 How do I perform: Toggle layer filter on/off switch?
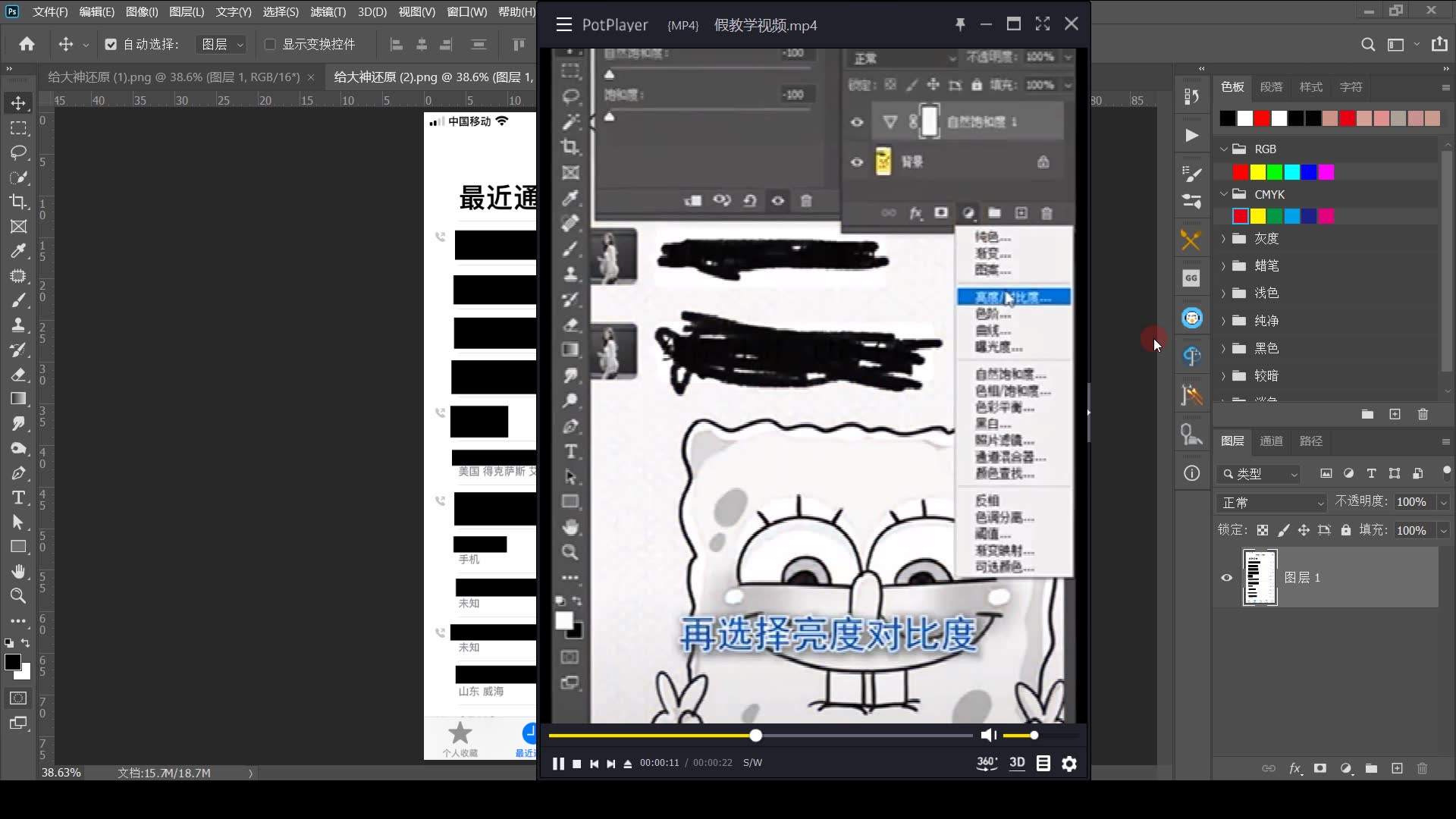point(1446,472)
